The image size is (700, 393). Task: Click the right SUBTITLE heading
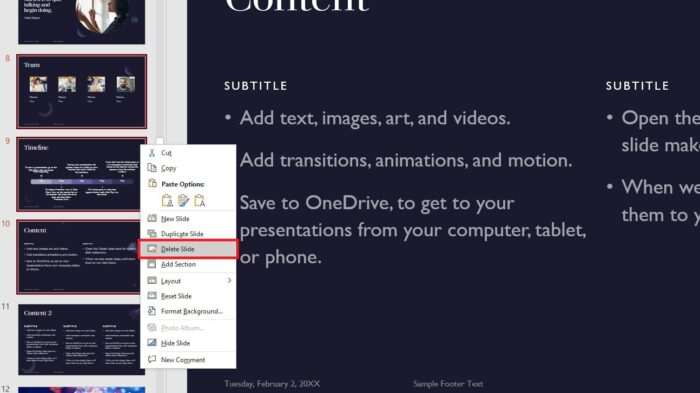638,86
